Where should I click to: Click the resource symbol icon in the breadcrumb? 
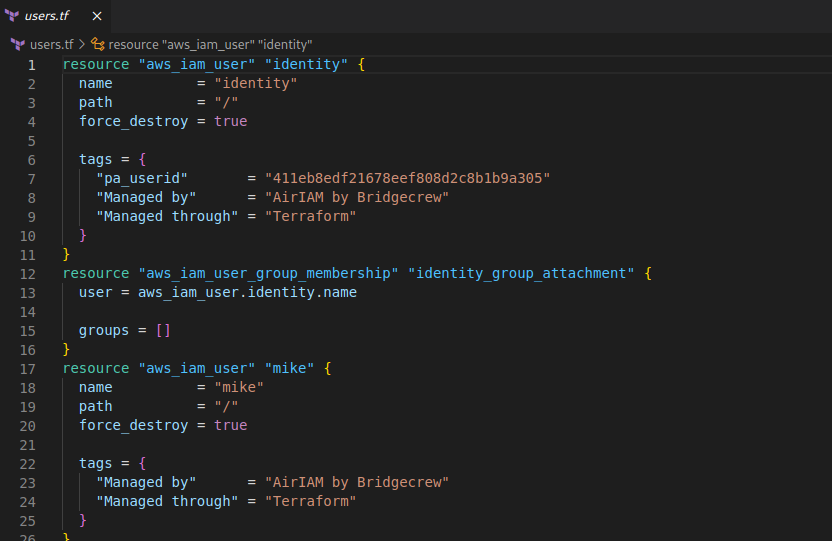point(97,44)
